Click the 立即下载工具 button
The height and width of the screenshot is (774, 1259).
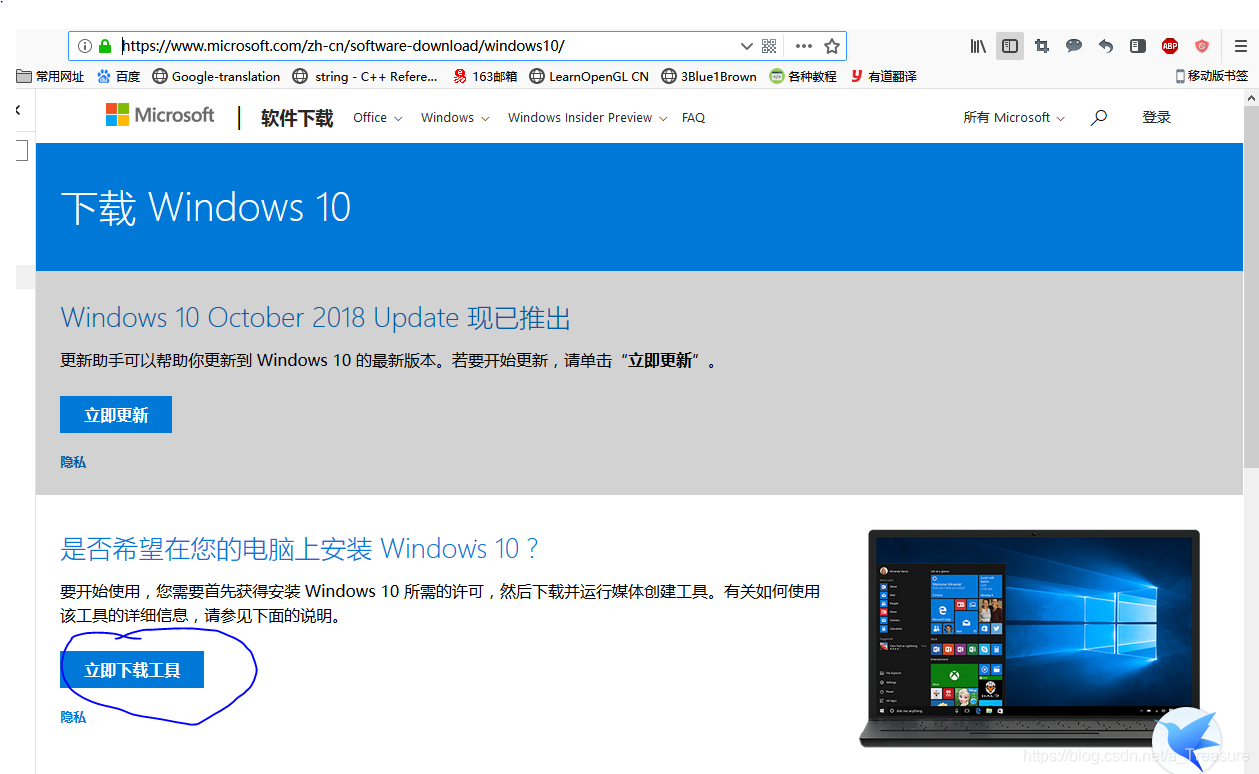click(x=132, y=670)
